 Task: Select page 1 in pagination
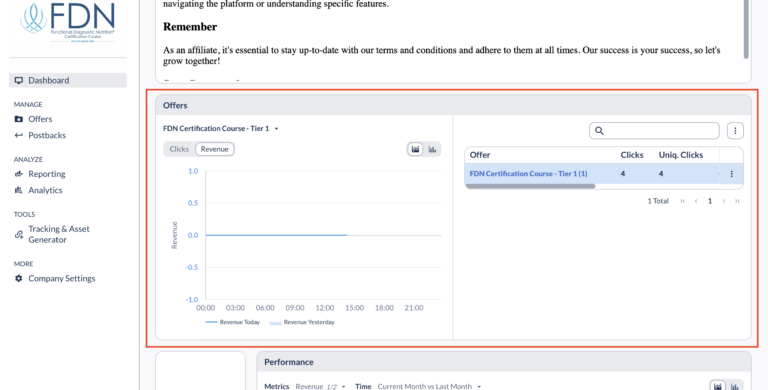pos(710,201)
